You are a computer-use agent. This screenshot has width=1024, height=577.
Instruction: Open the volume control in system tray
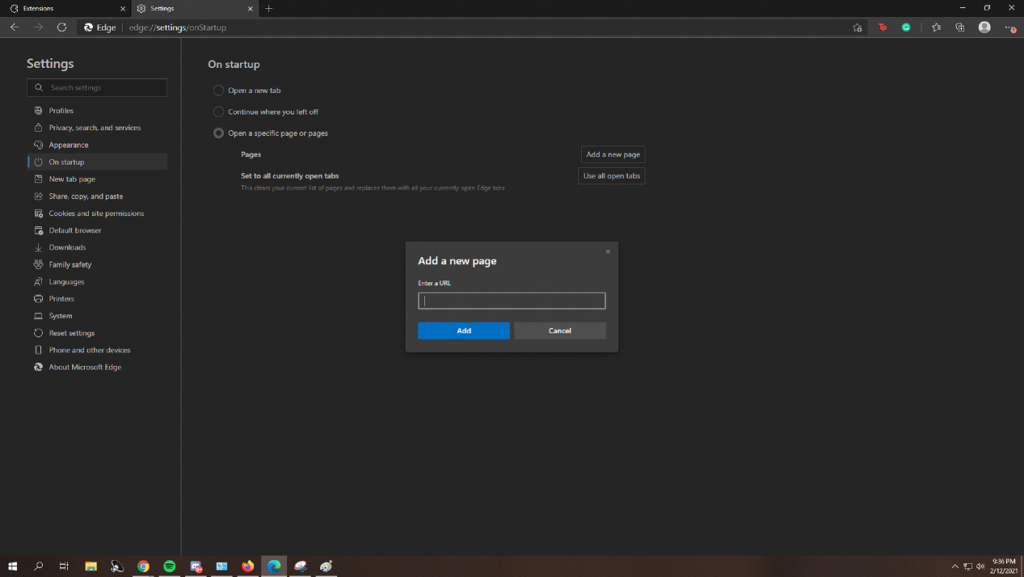click(x=980, y=567)
